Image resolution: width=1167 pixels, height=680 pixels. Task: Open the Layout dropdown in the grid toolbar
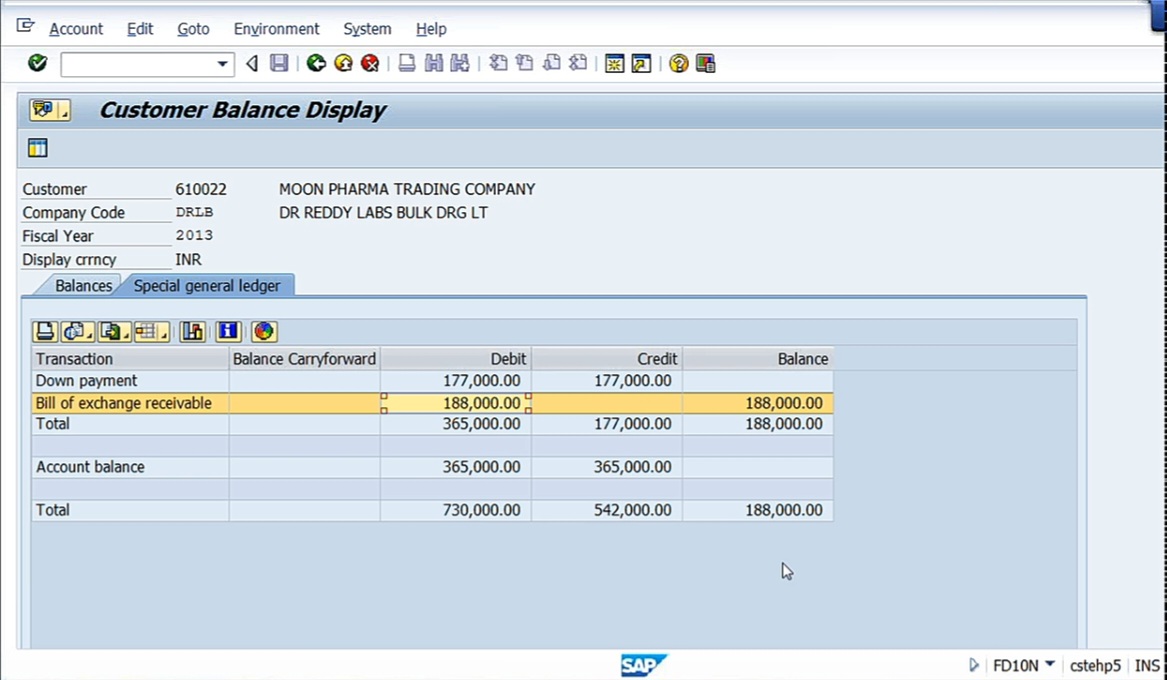click(x=152, y=331)
